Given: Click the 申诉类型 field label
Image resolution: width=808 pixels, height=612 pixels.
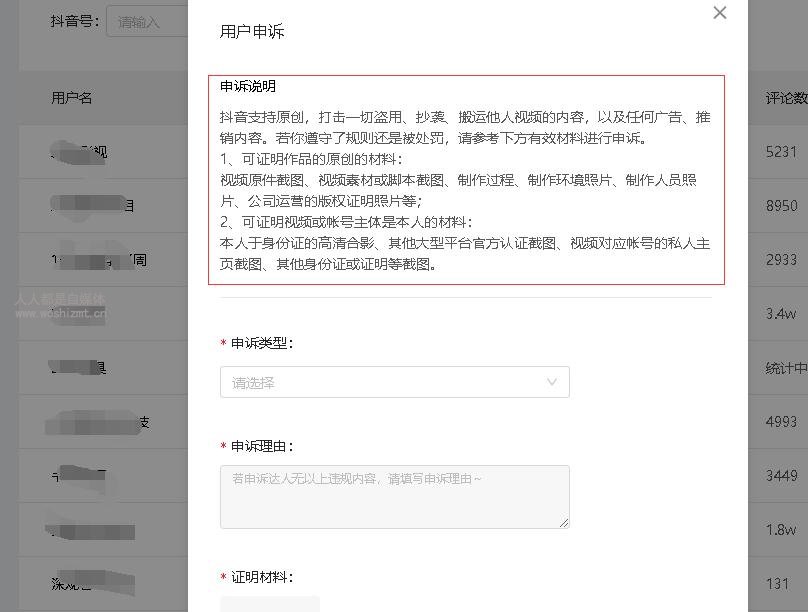Looking at the screenshot, I should (262, 343).
